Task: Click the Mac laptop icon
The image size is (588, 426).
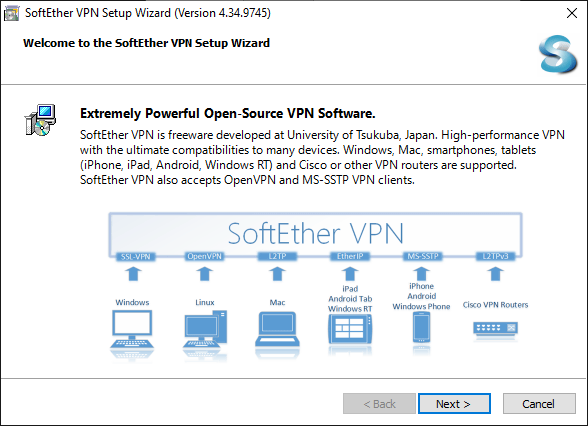Action: tap(278, 329)
